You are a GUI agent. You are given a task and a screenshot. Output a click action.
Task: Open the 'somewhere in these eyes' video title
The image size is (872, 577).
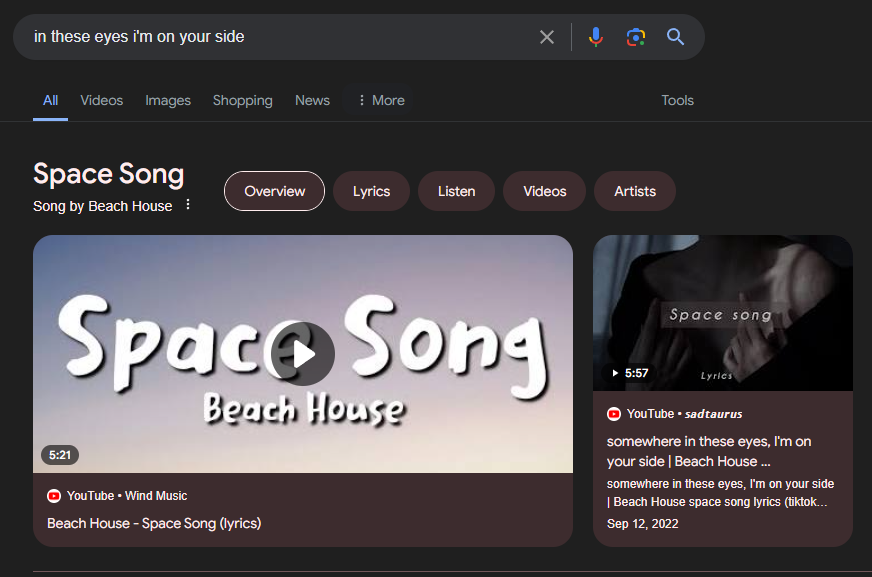pos(708,451)
